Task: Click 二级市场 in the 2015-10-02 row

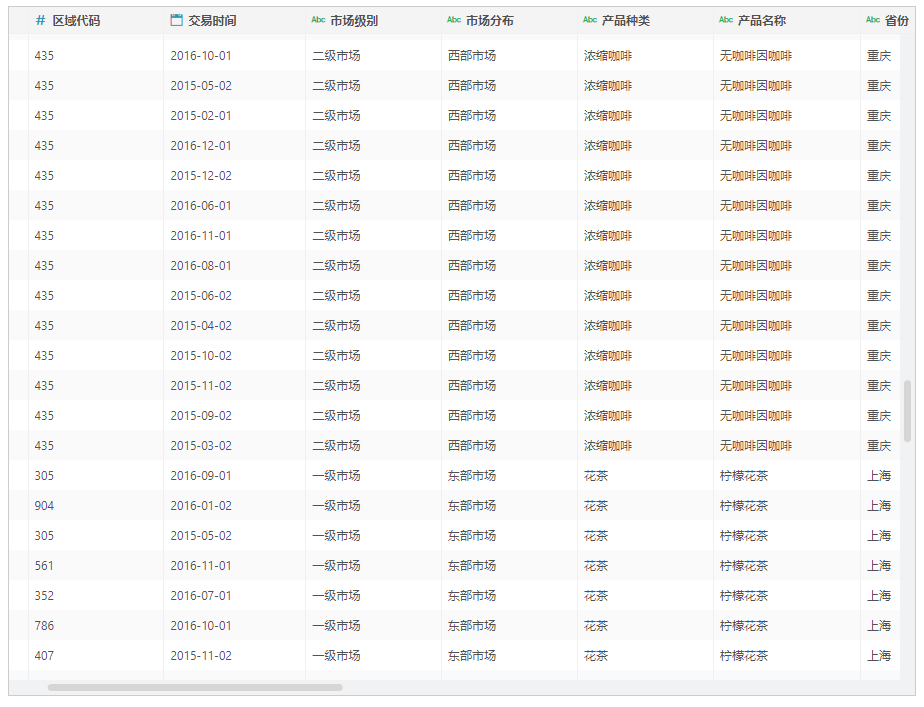Action: tap(336, 356)
